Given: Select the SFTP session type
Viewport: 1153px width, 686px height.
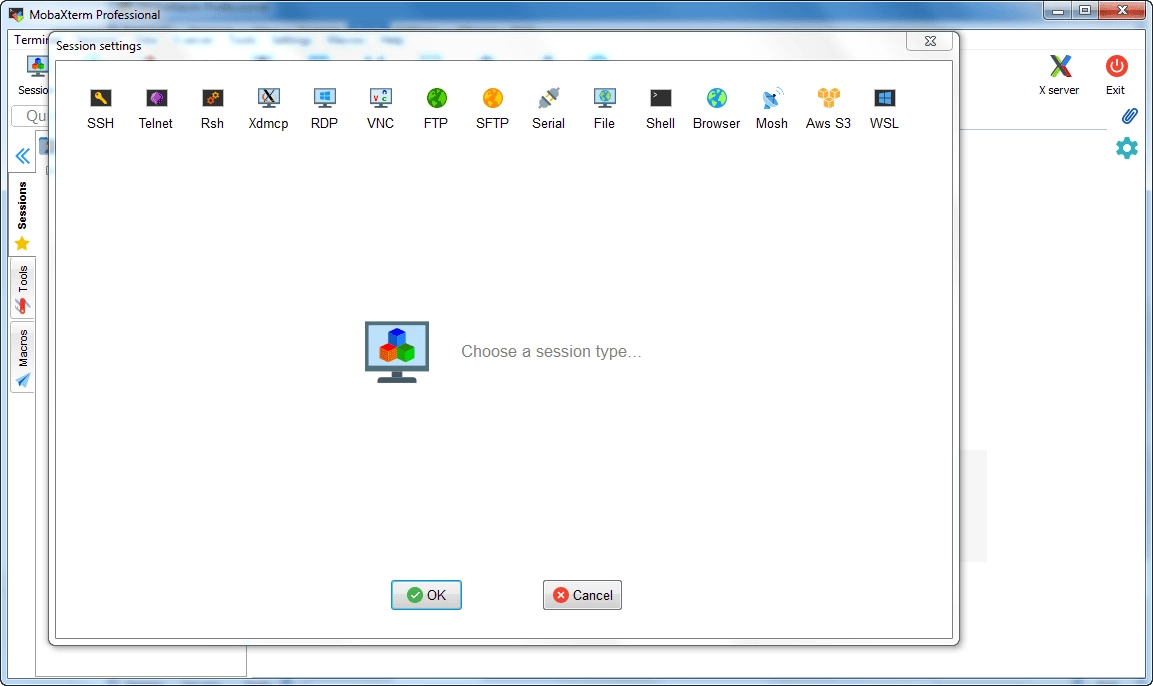Looking at the screenshot, I should coord(492,109).
